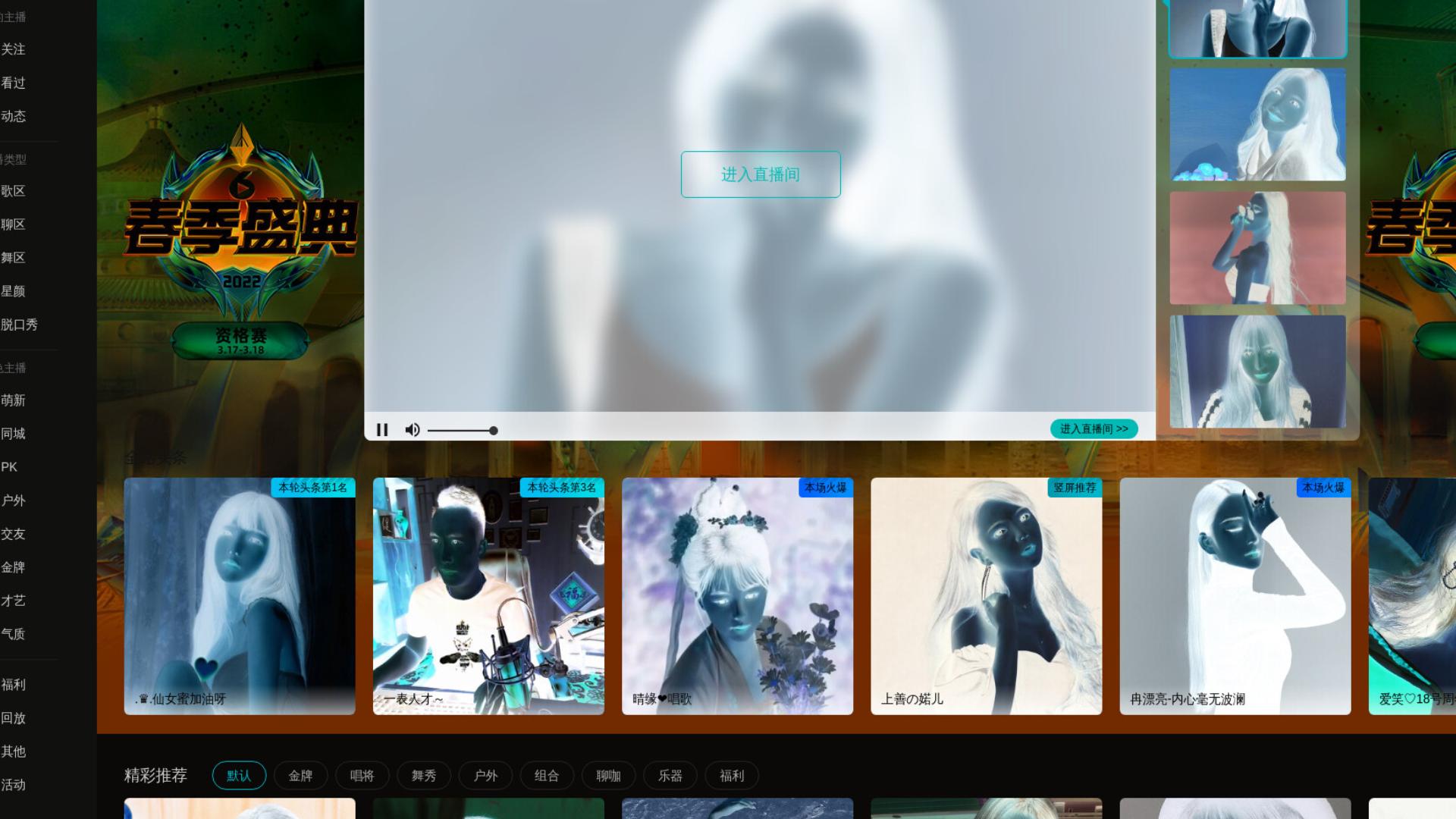This screenshot has width=1456, height=819.
Task: Open the .仙女蜜加油呀 stream card
Action: (240, 596)
